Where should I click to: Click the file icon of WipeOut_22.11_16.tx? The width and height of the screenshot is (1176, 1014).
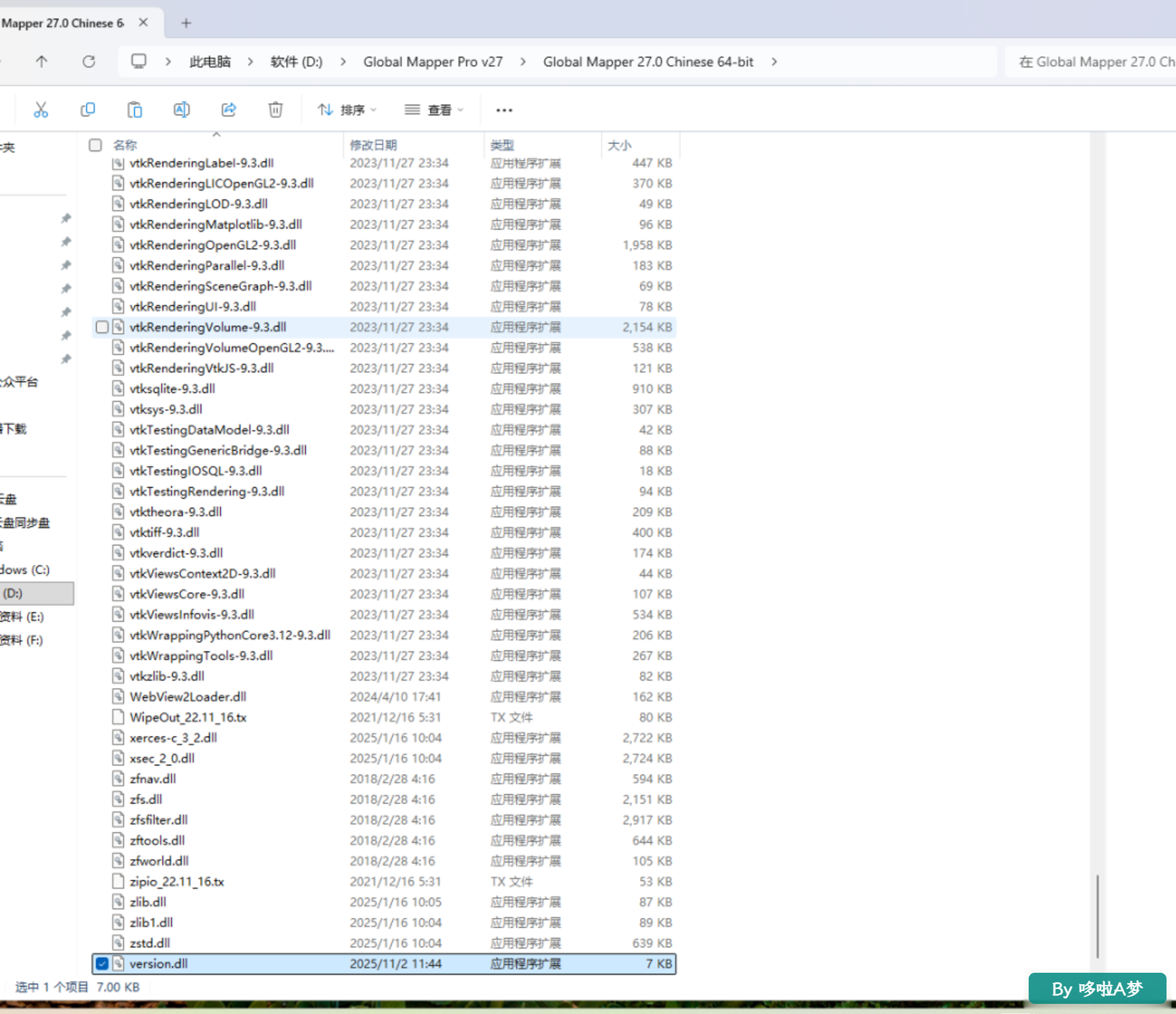click(118, 717)
